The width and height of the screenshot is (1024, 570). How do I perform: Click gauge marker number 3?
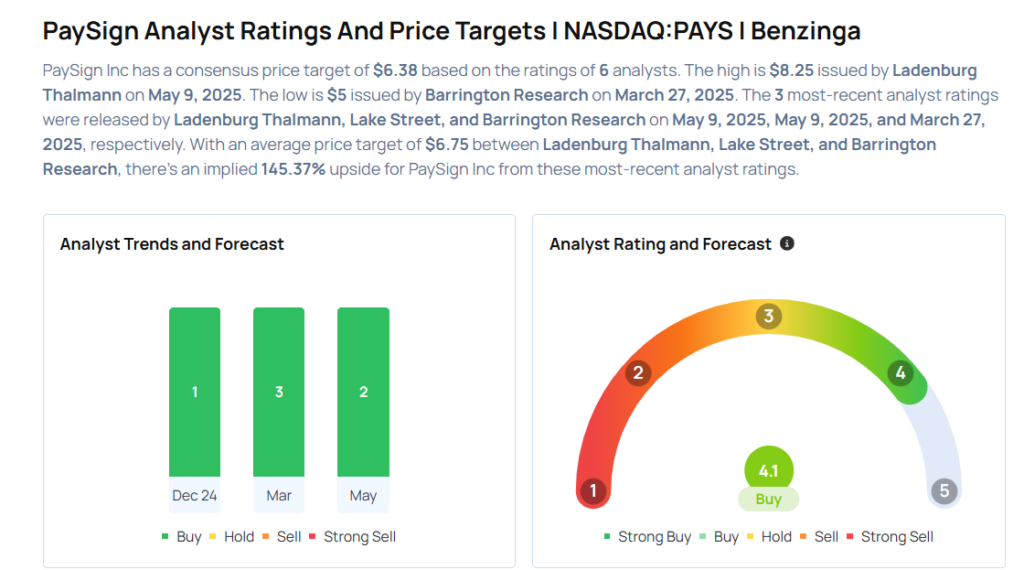point(768,316)
